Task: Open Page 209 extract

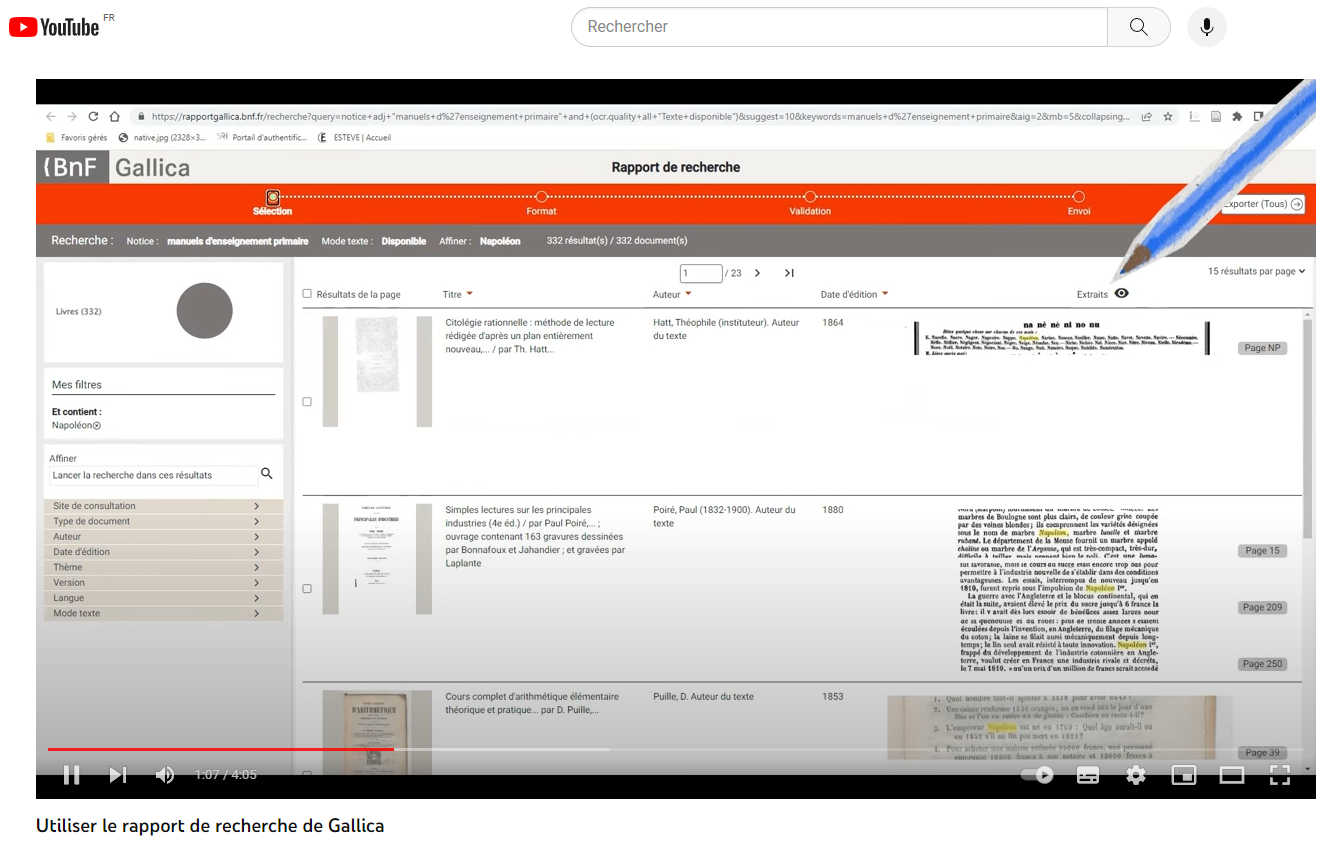Action: click(1262, 607)
